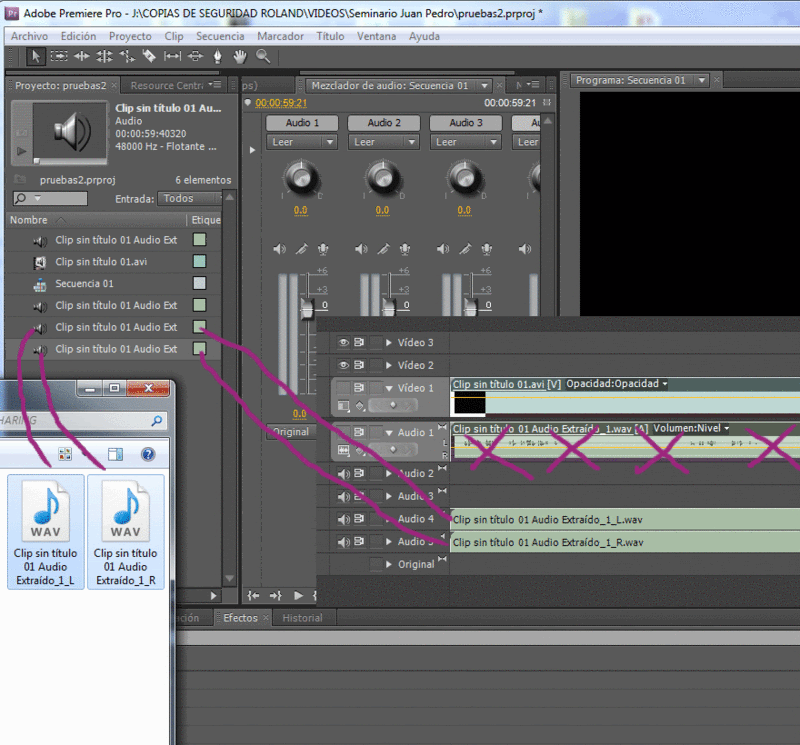Solo the Audio 3 mixer channel

point(465,249)
